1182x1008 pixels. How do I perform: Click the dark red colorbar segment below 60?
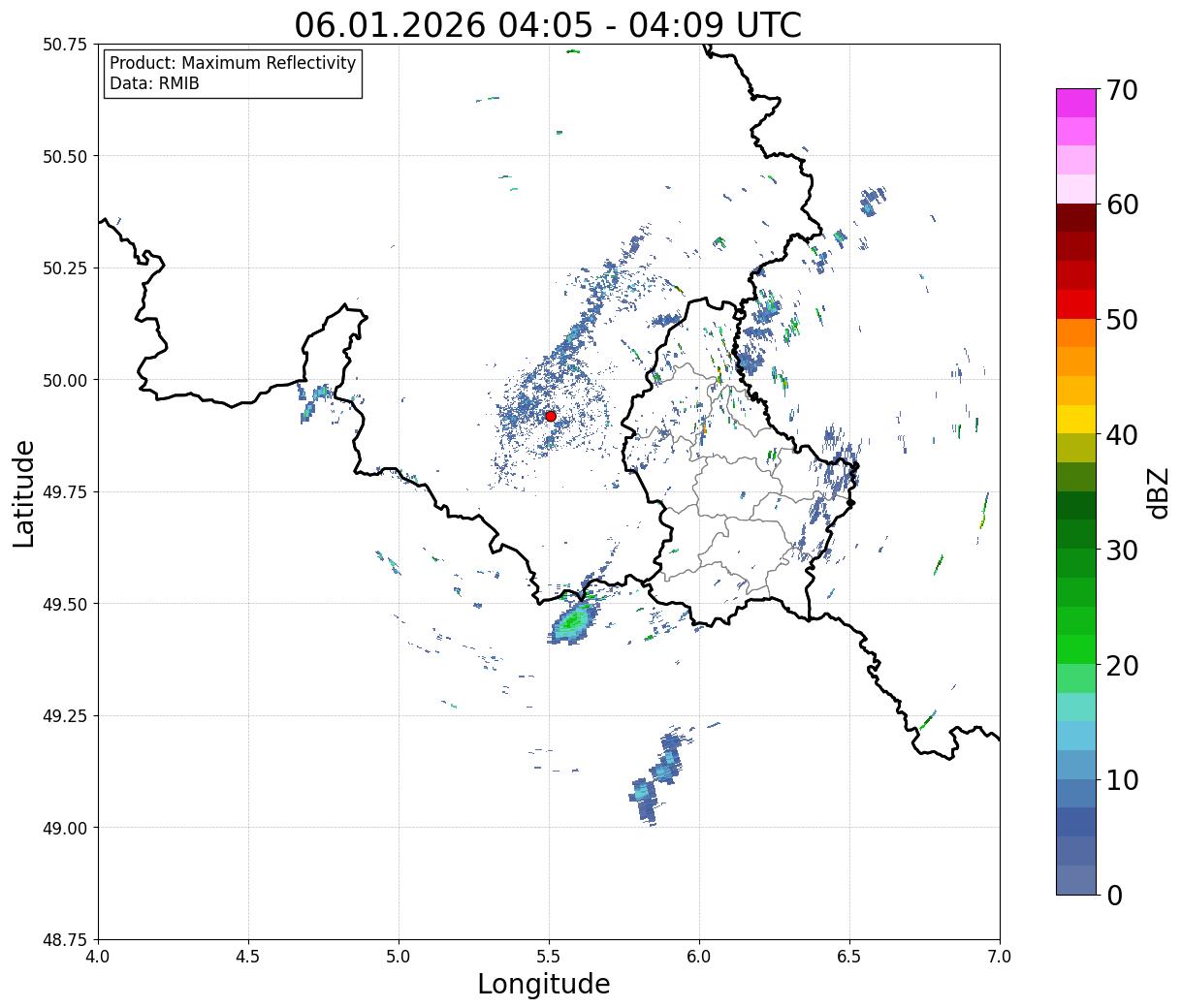point(1075,218)
